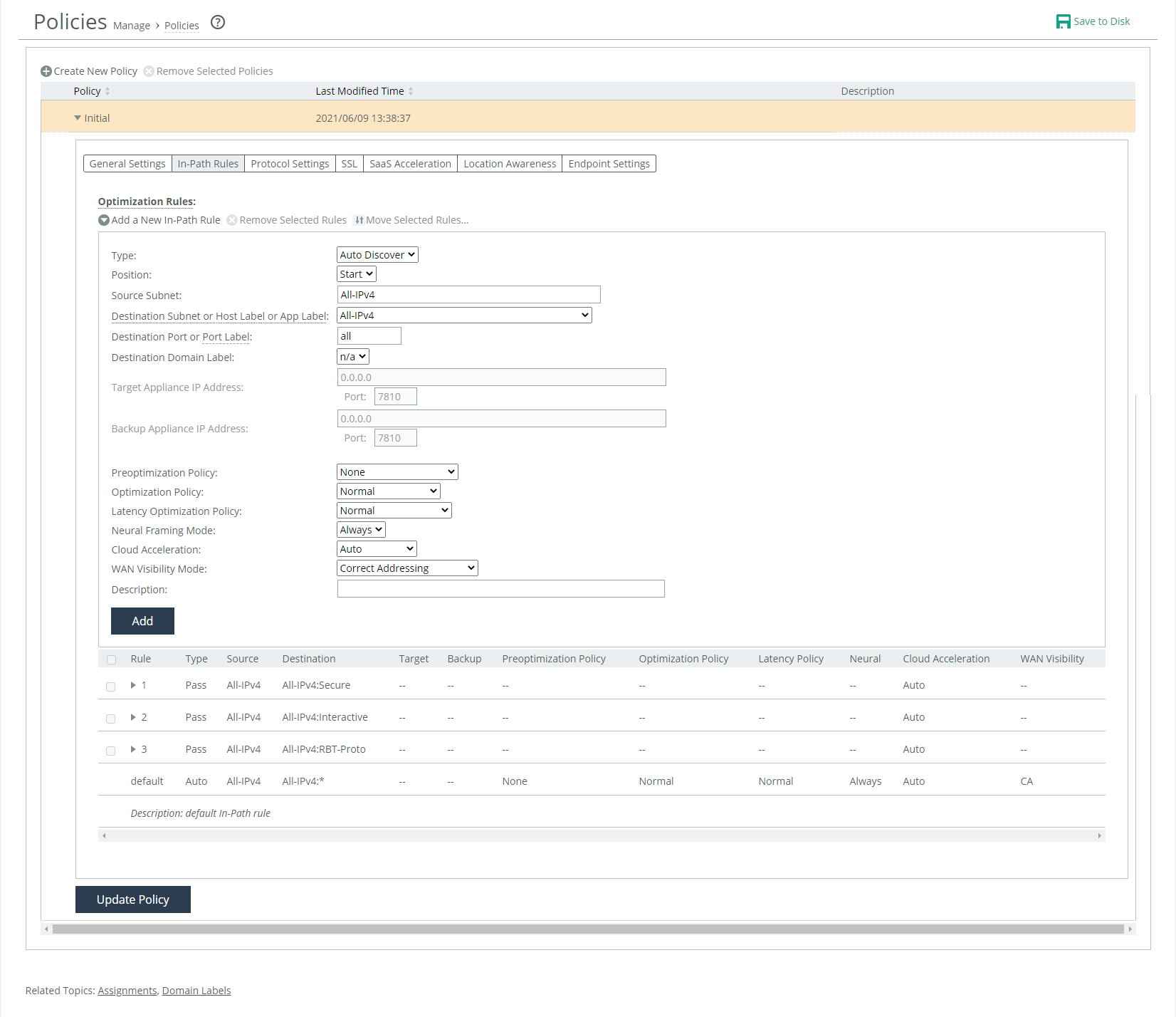Image resolution: width=1176 pixels, height=1017 pixels.
Task: Click the Policies breadcrumb link
Action: click(x=182, y=26)
